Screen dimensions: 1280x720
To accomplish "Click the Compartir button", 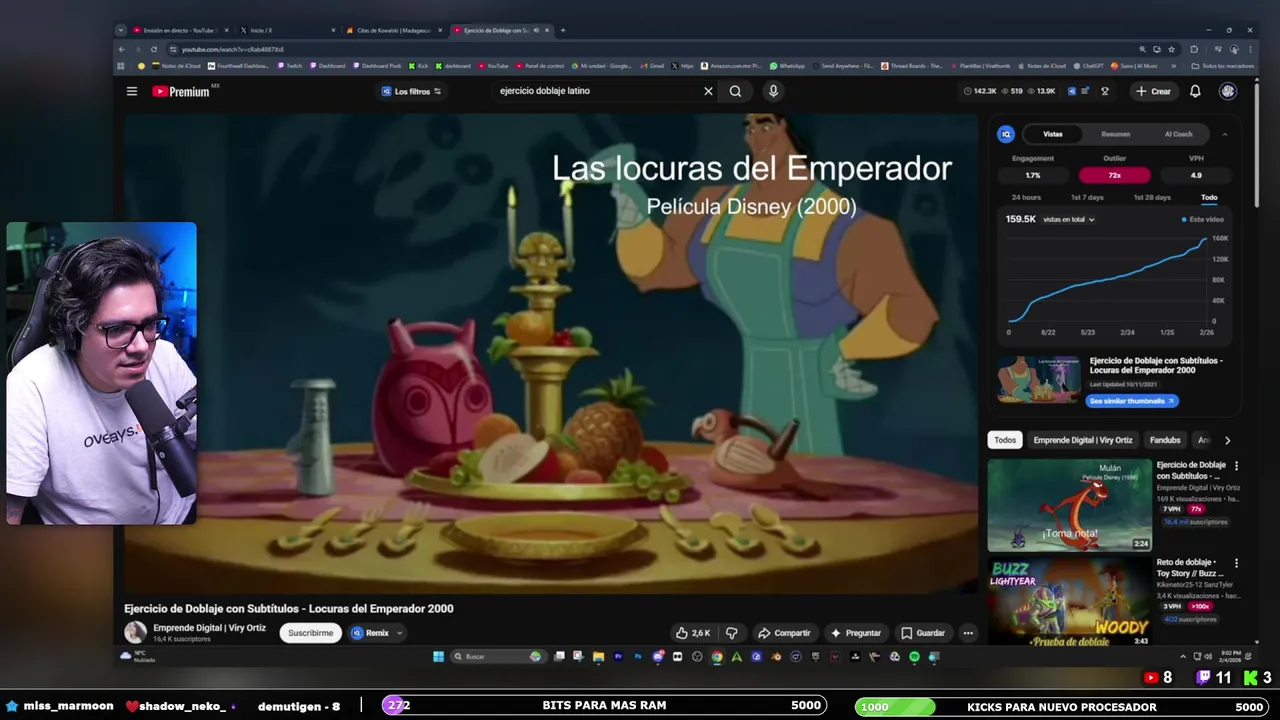I will (784, 633).
